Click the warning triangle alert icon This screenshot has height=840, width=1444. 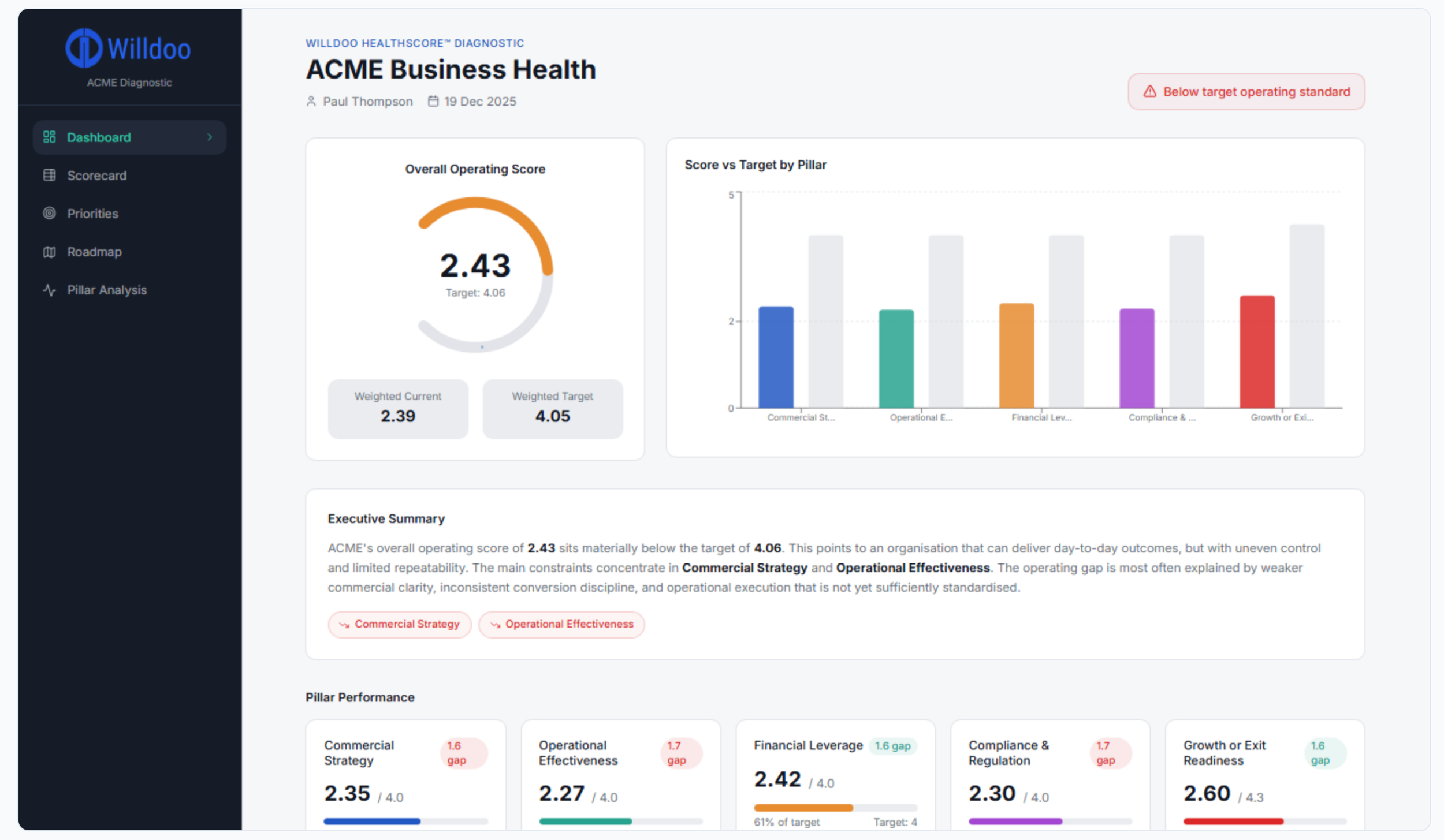pos(1149,92)
